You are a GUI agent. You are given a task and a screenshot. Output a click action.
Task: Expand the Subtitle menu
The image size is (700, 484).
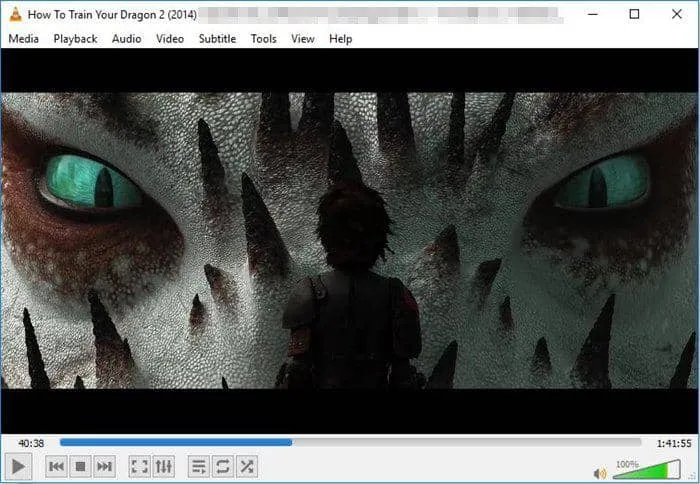[217, 39]
